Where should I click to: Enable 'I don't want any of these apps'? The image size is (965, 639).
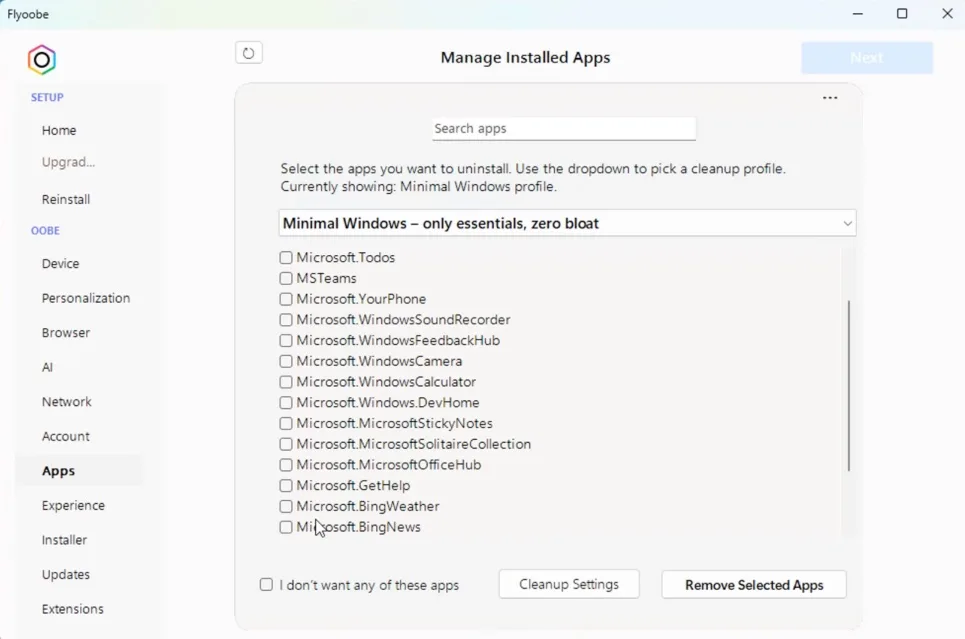pyautogui.click(x=265, y=584)
